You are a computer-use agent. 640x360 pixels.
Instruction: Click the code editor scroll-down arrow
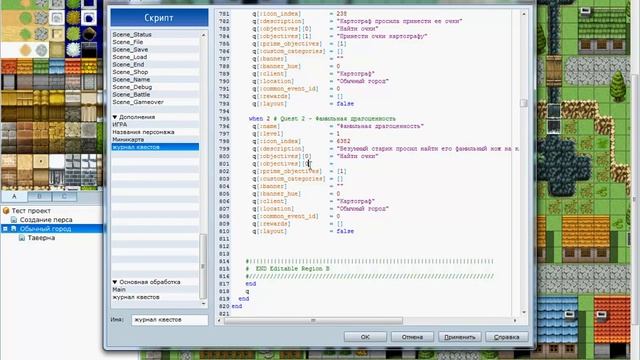pyautogui.click(x=524, y=313)
